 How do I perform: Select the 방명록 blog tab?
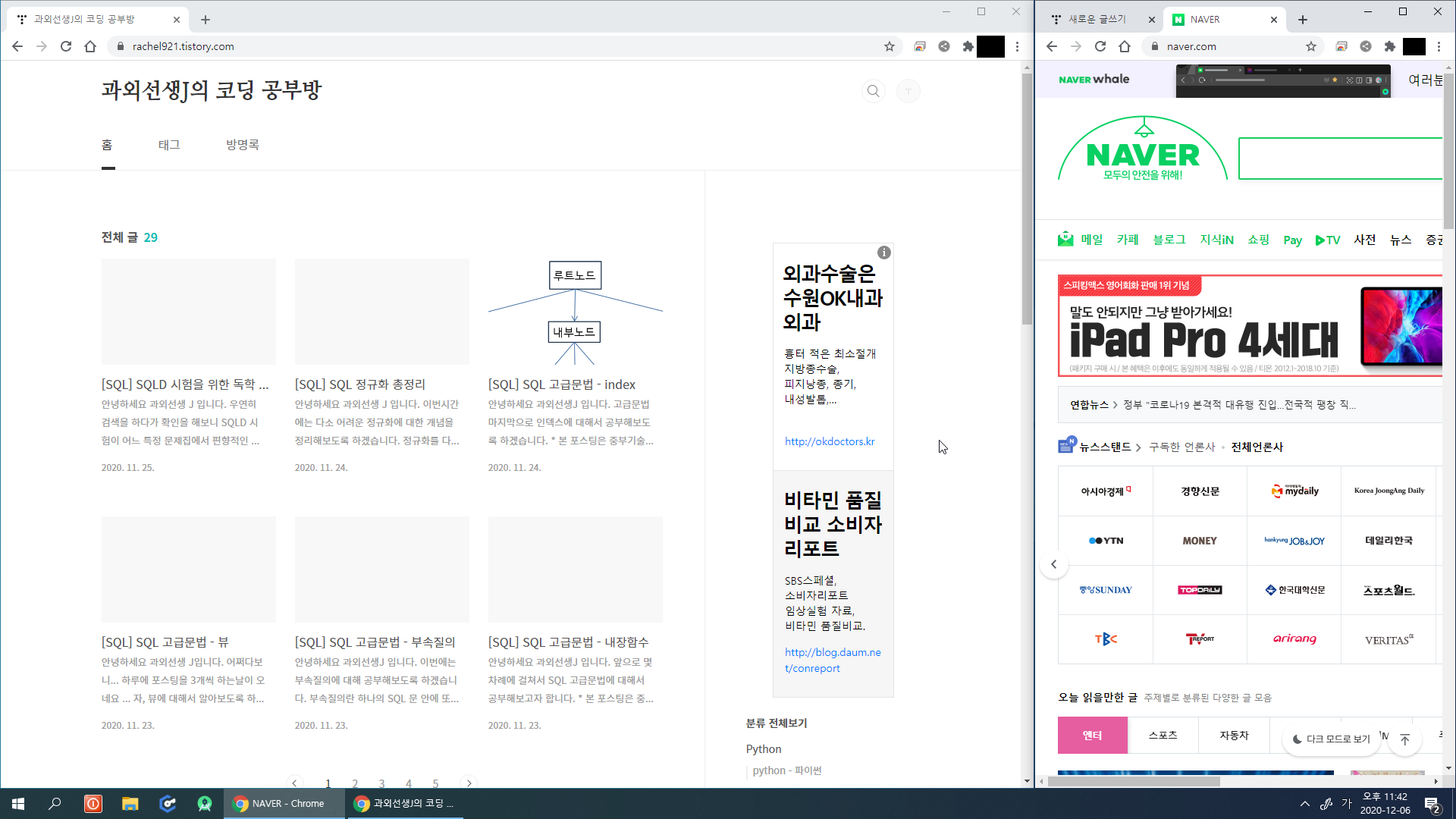click(243, 145)
